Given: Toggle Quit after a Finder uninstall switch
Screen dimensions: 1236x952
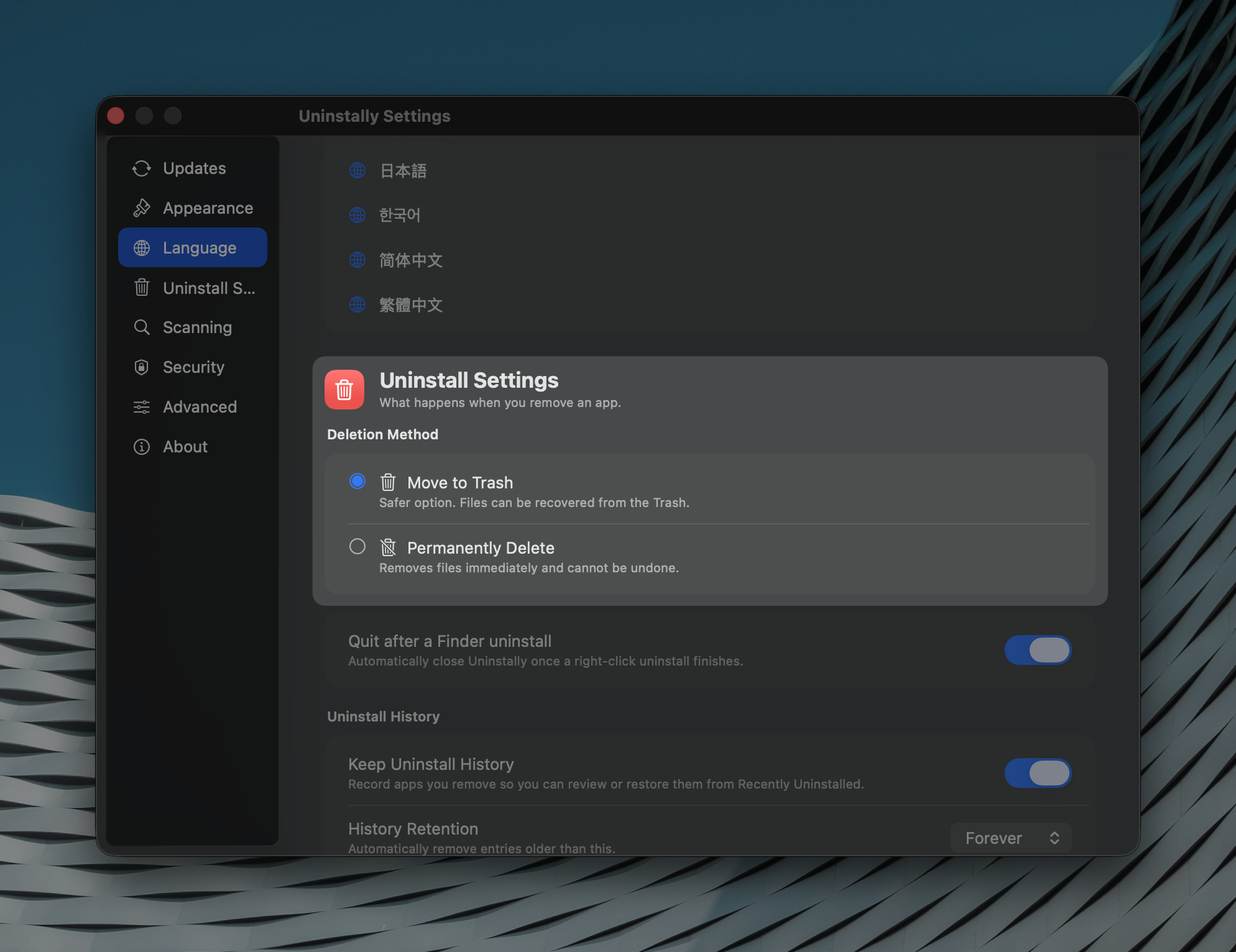Looking at the screenshot, I should tap(1038, 650).
